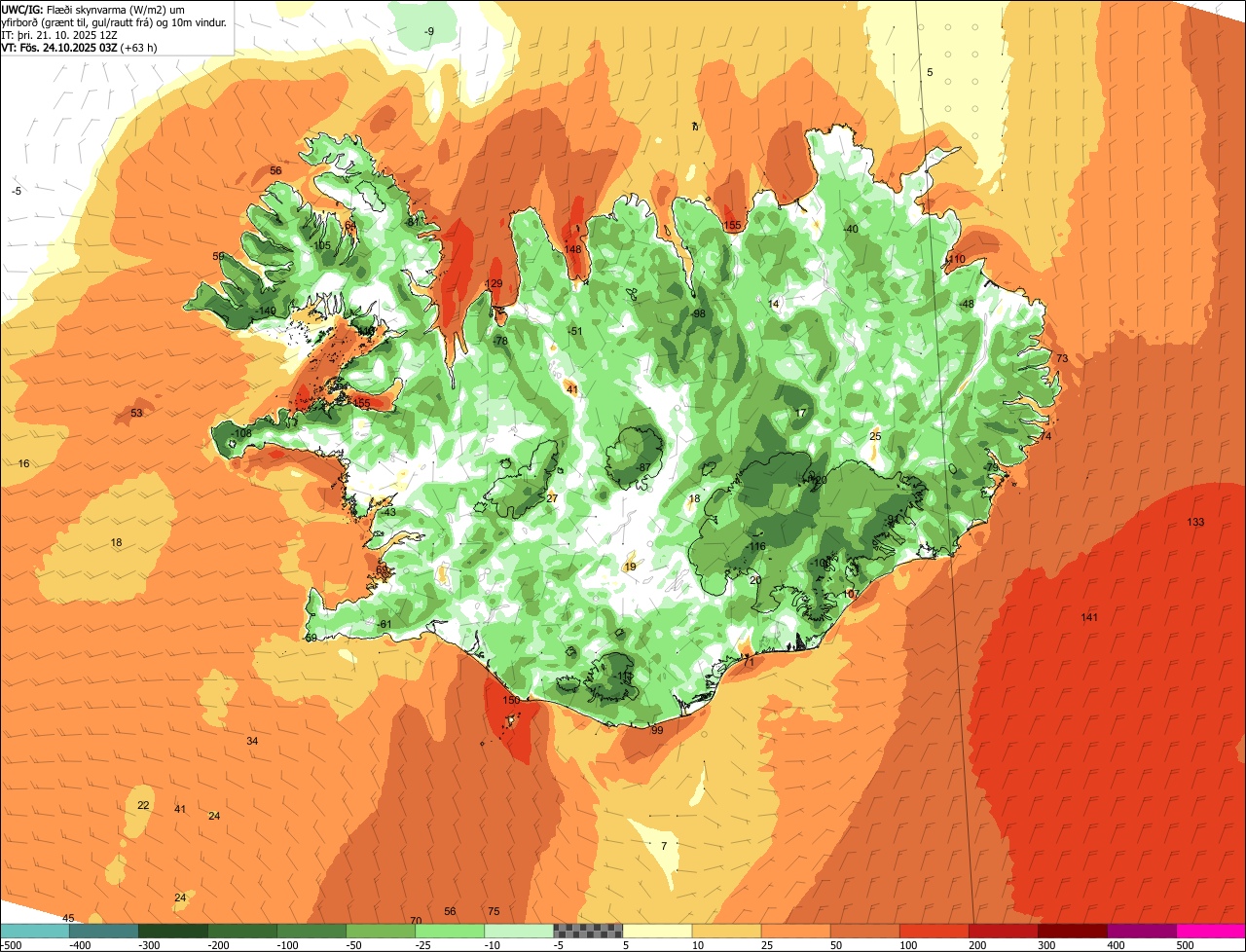Click the map value '150' on the south coast
The height and width of the screenshot is (952, 1246).
click(x=511, y=701)
